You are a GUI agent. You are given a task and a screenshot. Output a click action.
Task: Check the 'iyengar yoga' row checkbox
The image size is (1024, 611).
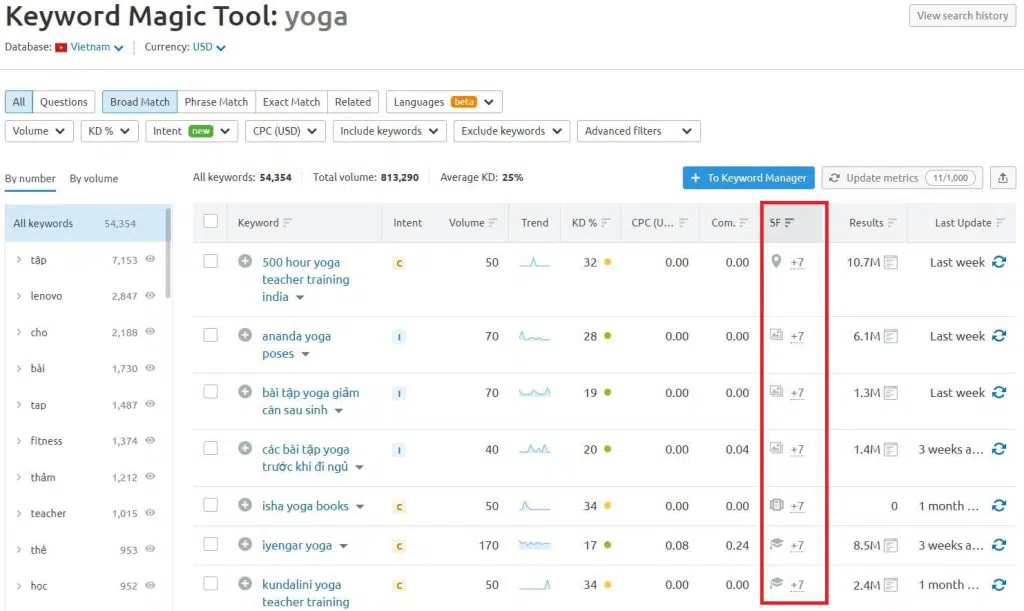(x=210, y=544)
